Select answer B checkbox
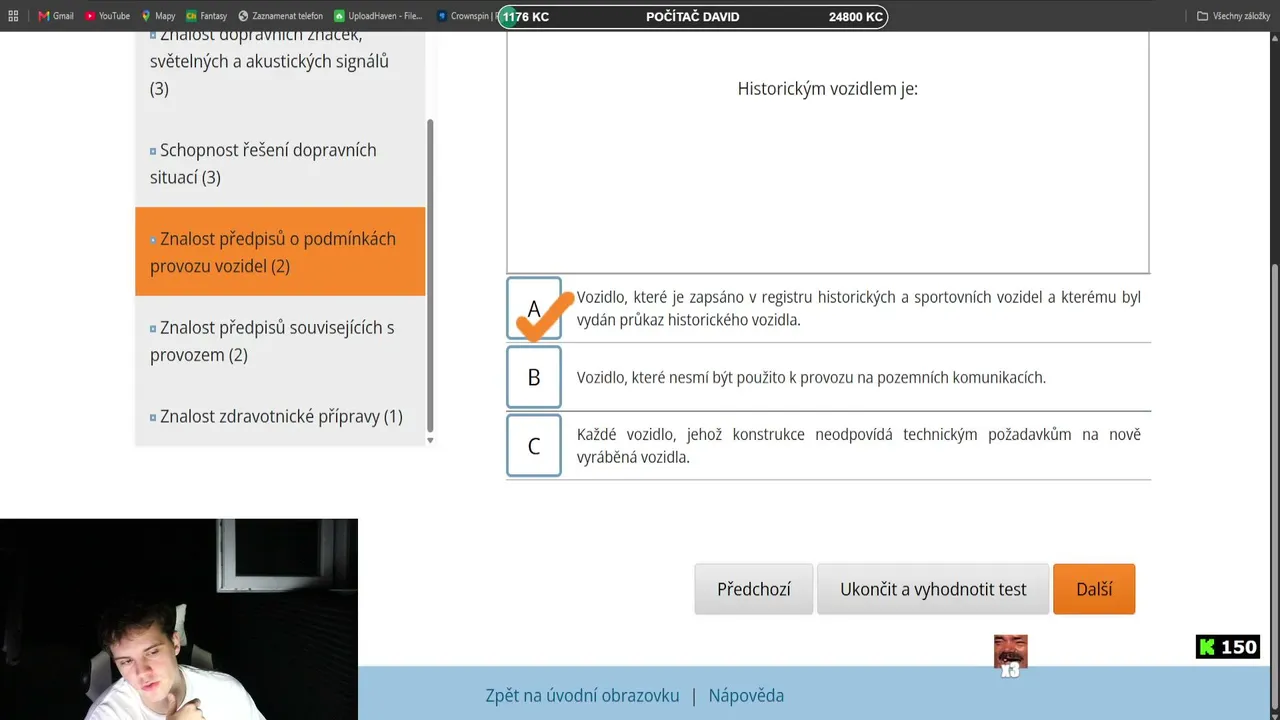This screenshot has width=1280, height=720. click(534, 377)
